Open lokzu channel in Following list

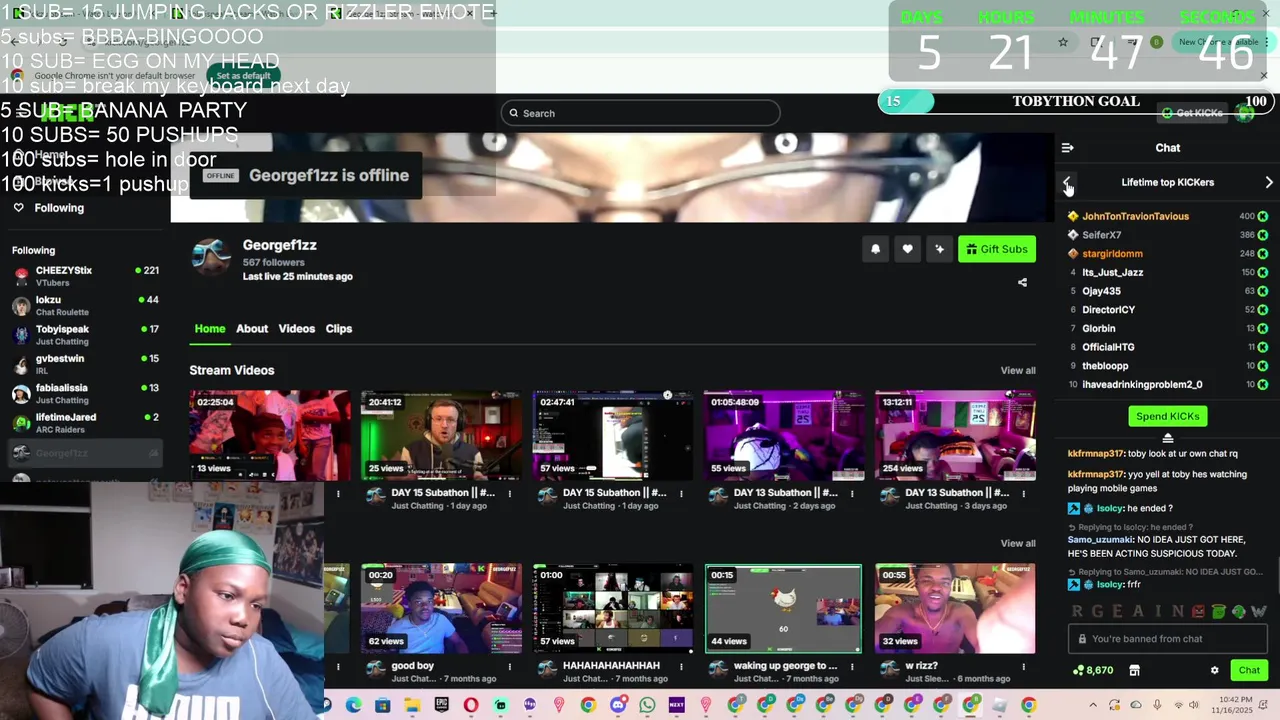point(85,306)
